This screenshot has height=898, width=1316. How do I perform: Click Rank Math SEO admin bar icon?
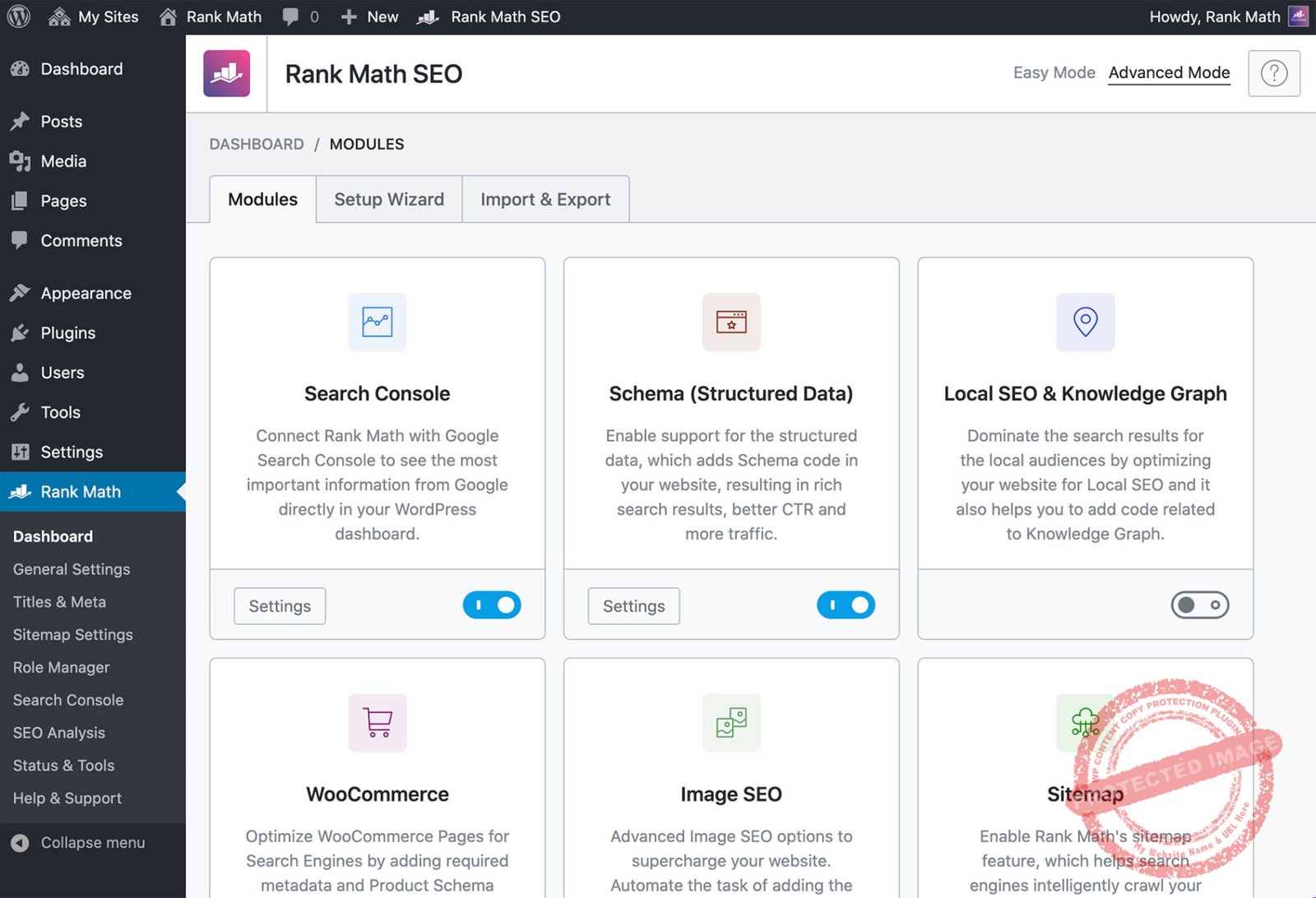click(x=428, y=16)
